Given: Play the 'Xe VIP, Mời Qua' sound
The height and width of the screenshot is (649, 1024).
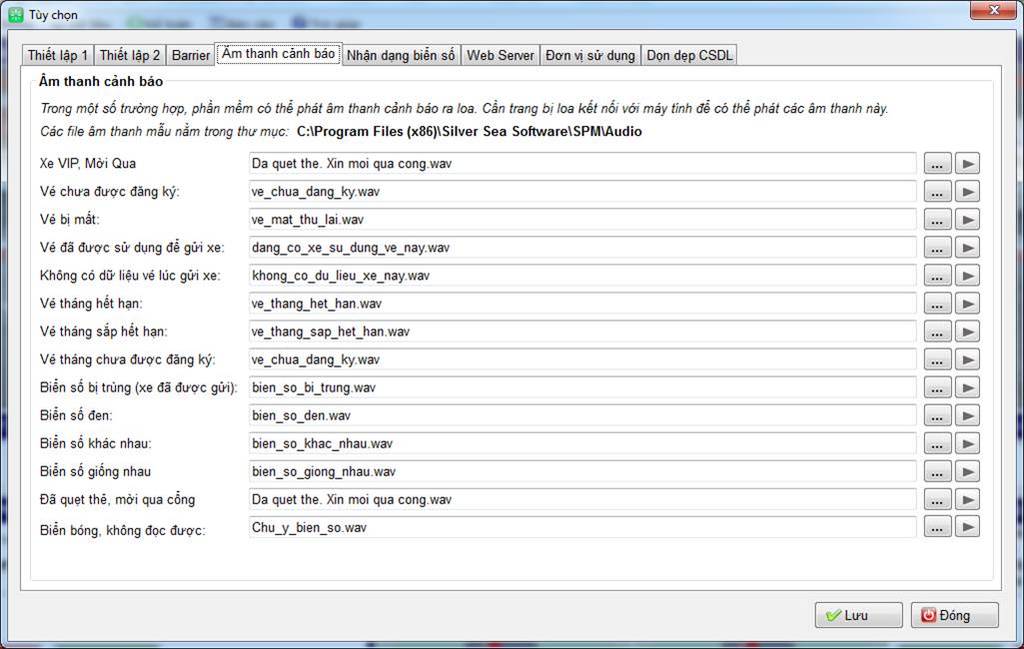Looking at the screenshot, I should coord(967,163).
